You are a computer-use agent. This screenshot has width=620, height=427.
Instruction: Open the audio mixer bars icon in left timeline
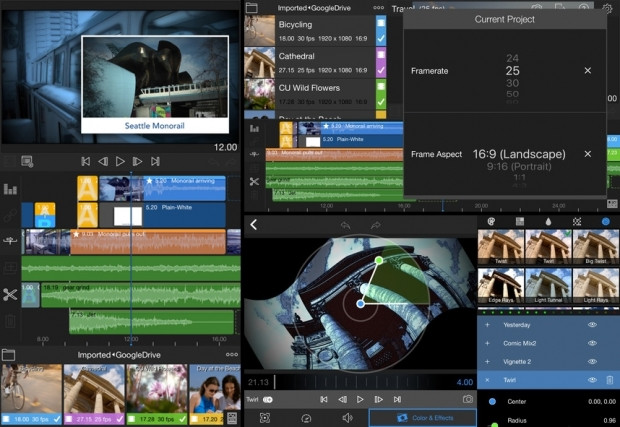(x=10, y=189)
